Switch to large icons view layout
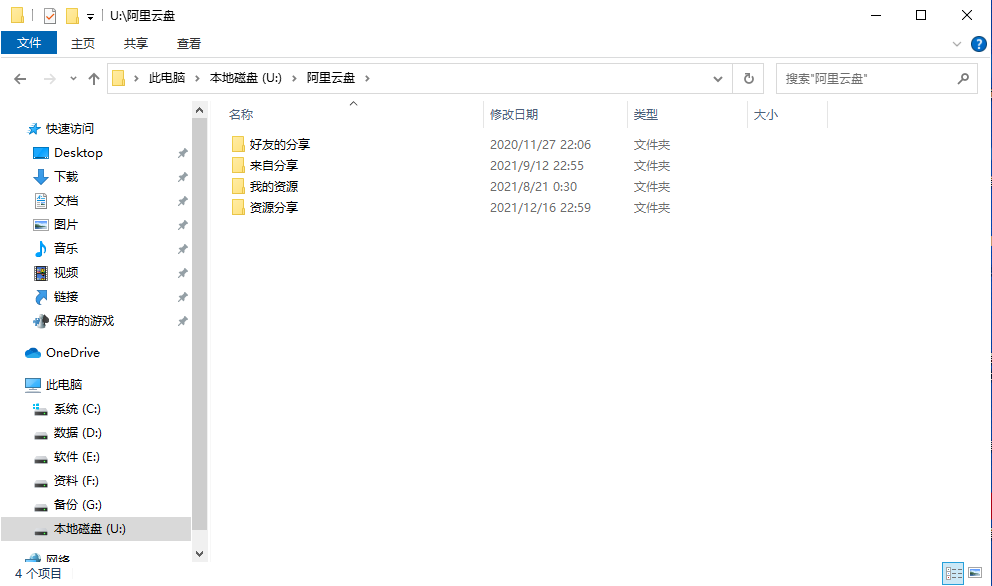Viewport: 992px width, 586px height. coord(975,573)
